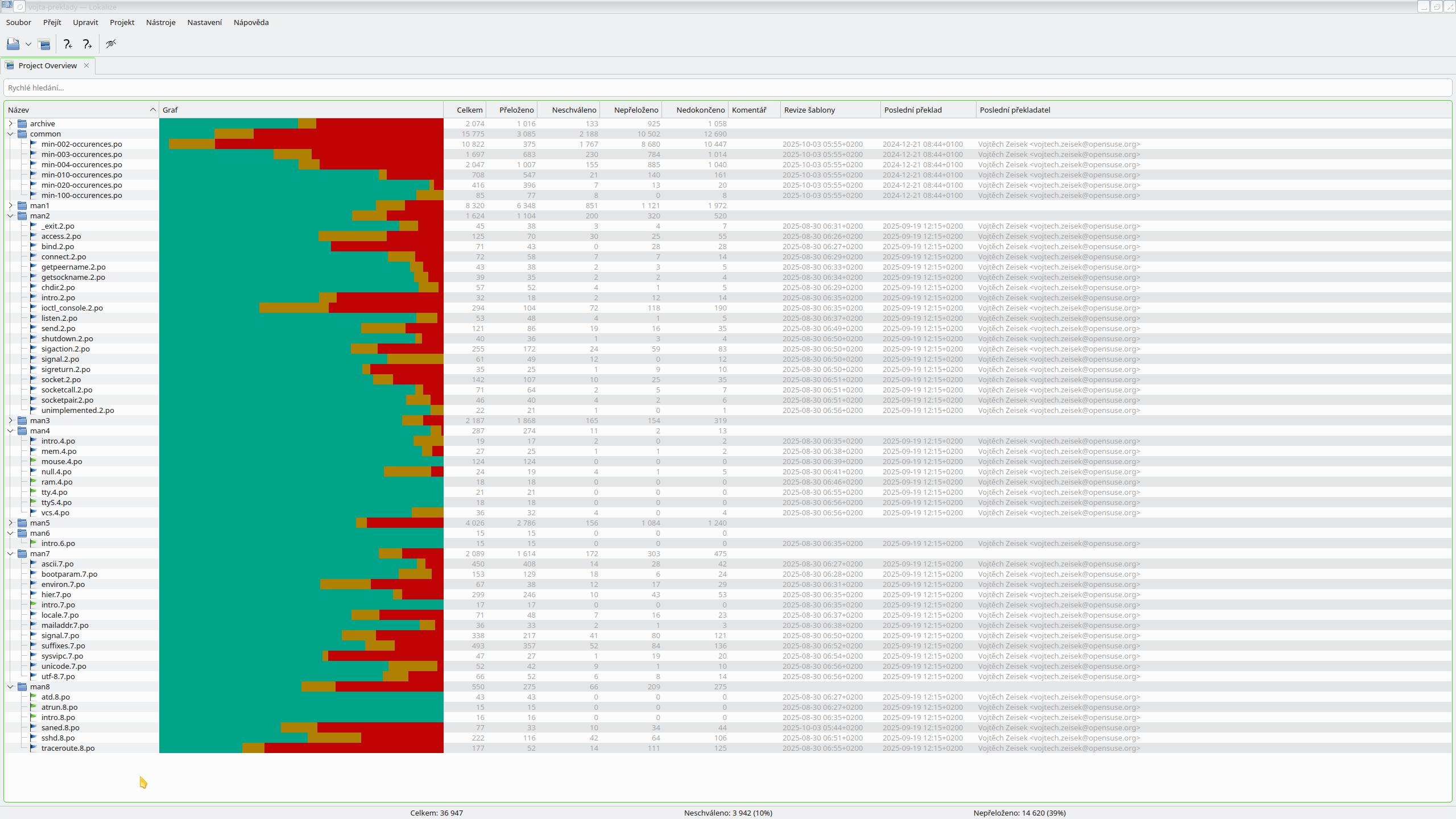Collapse the common folder

tap(10, 134)
